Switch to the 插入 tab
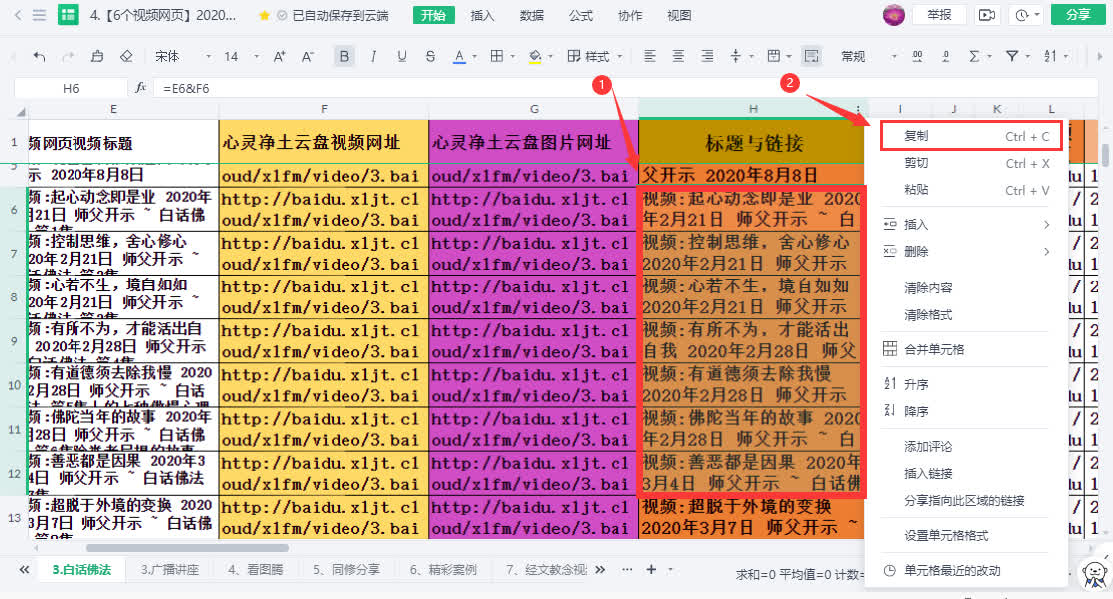1113x599 pixels. (x=482, y=15)
